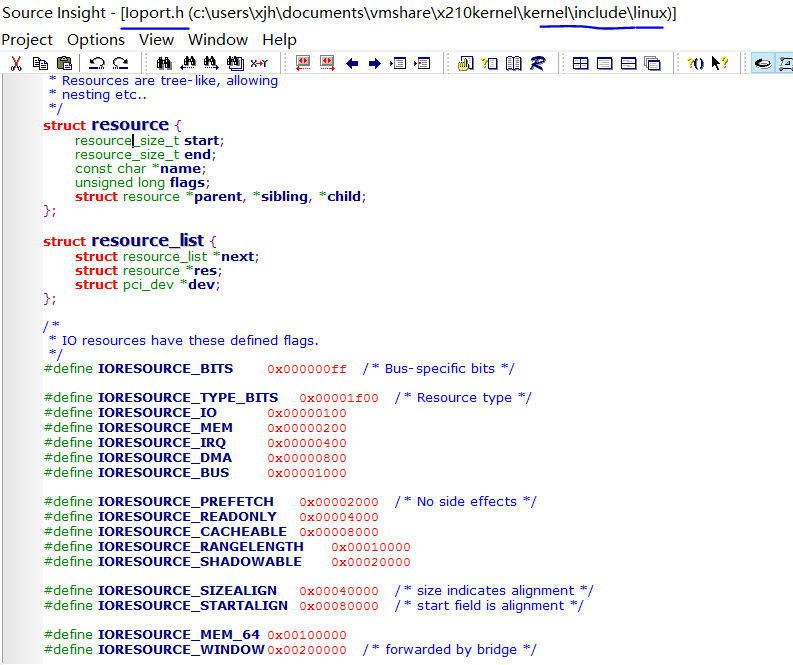Open the Options menu

click(96, 39)
